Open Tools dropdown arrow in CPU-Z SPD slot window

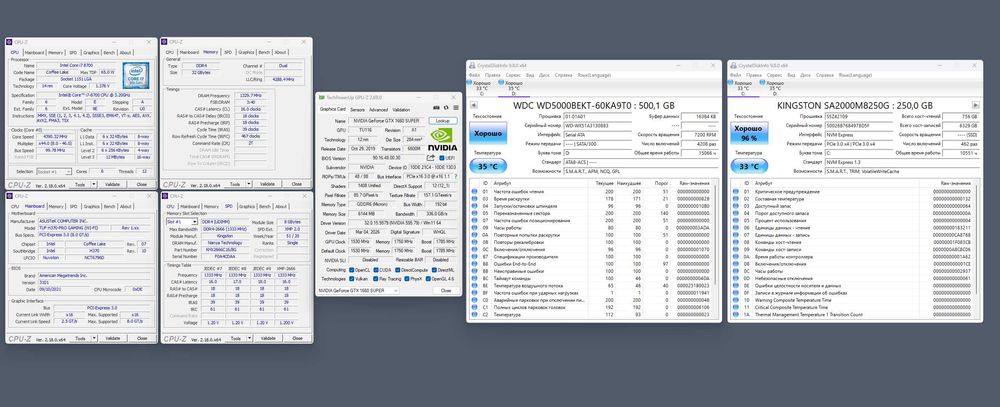[x=249, y=338]
